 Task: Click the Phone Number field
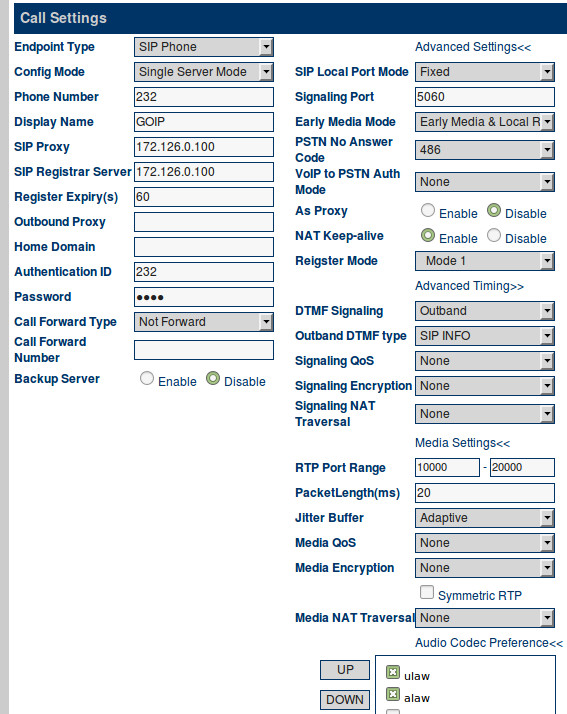click(204, 97)
